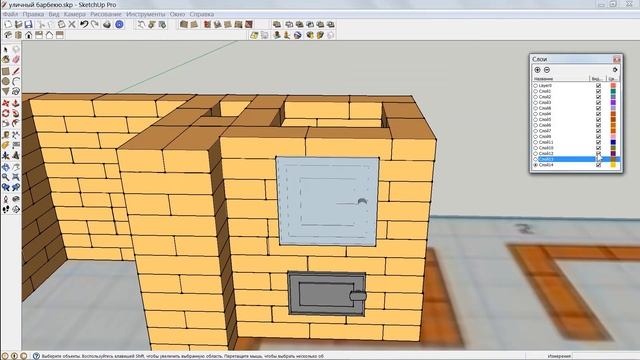Screen dimensions: 640x360
Task: Select the Слой5 layer name
Action: click(x=545, y=120)
